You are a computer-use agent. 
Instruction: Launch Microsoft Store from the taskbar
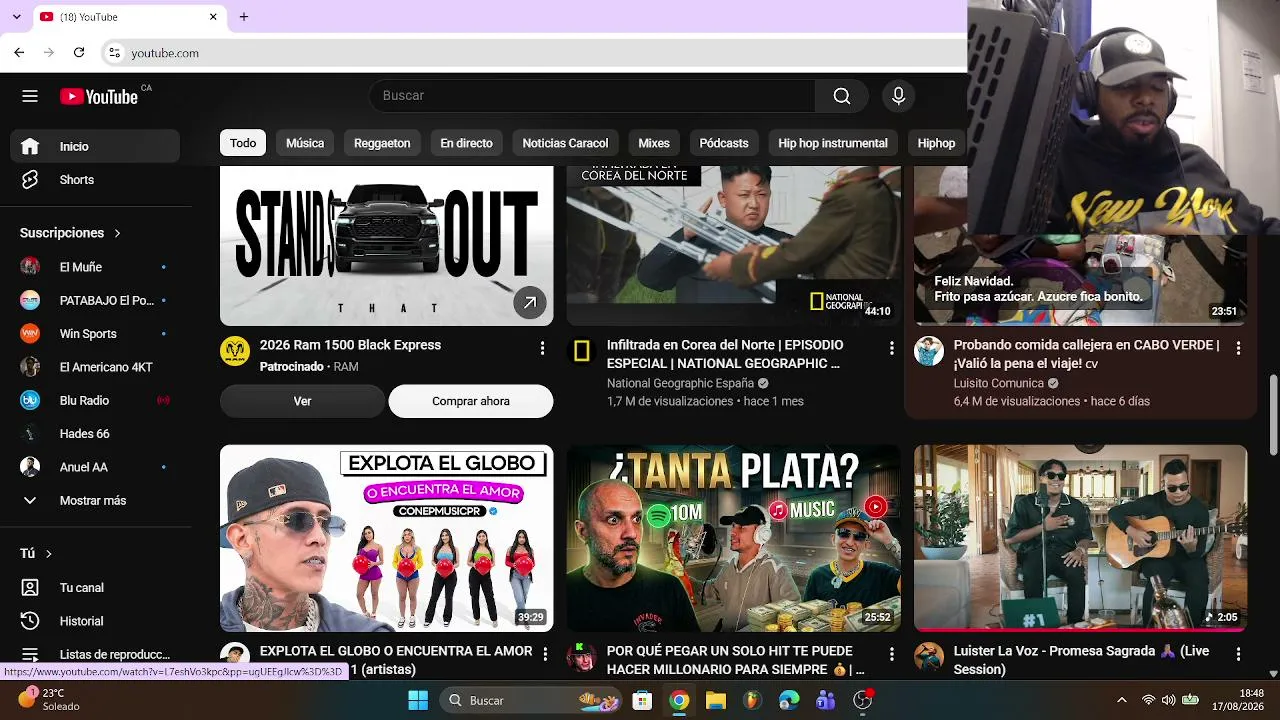click(642, 700)
